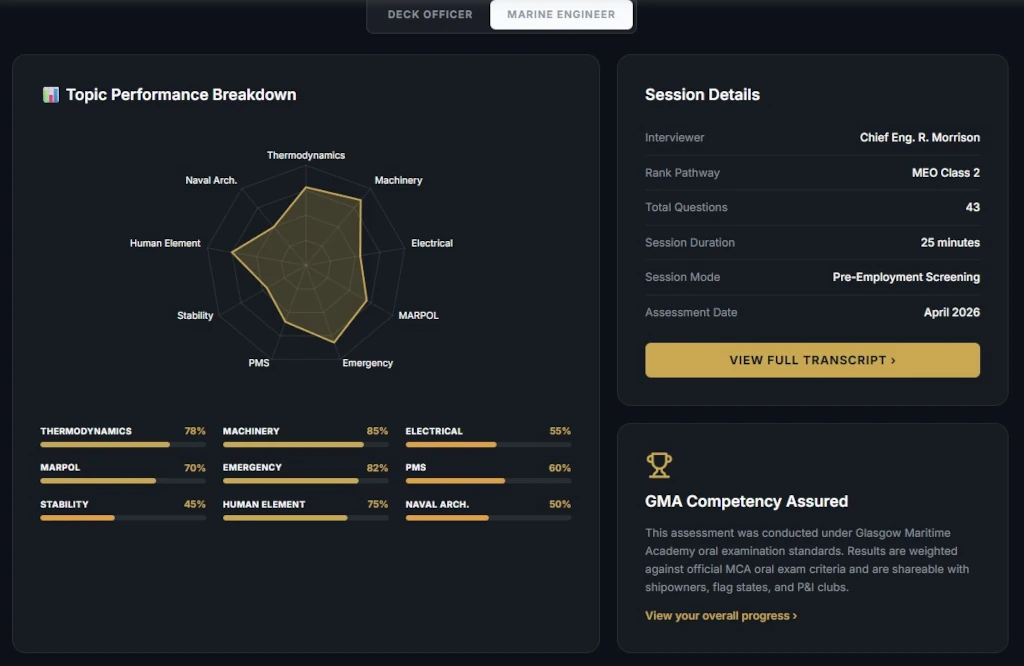The height and width of the screenshot is (666, 1024).
Task: Click the Machinery label on the radar chart
Action: [x=398, y=180]
